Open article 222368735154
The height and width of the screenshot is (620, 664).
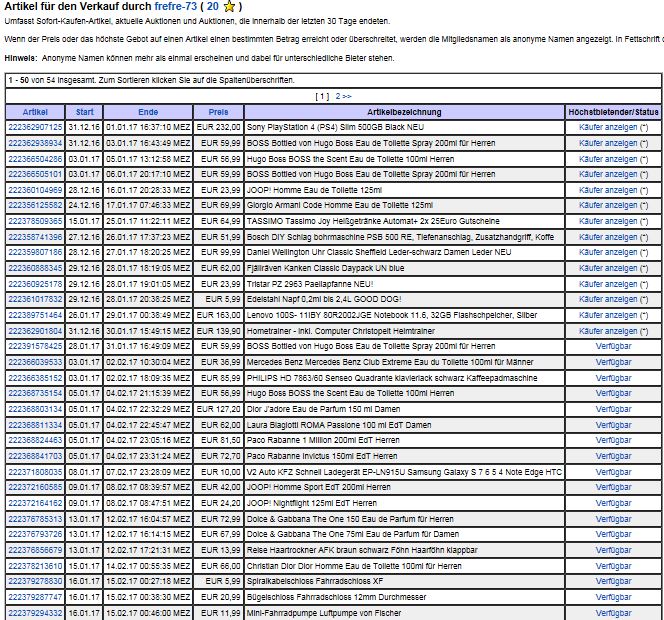click(35, 393)
